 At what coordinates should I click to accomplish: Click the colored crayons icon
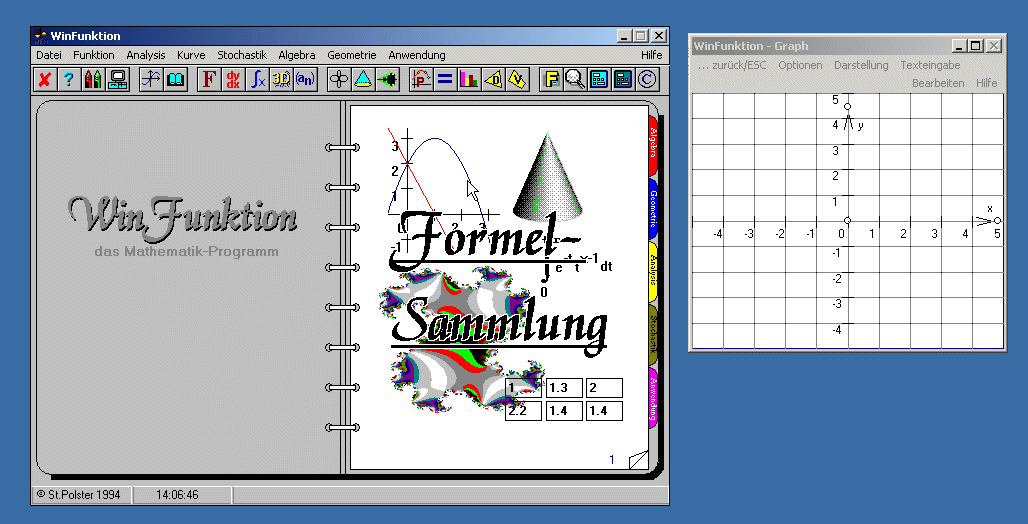tap(92, 79)
